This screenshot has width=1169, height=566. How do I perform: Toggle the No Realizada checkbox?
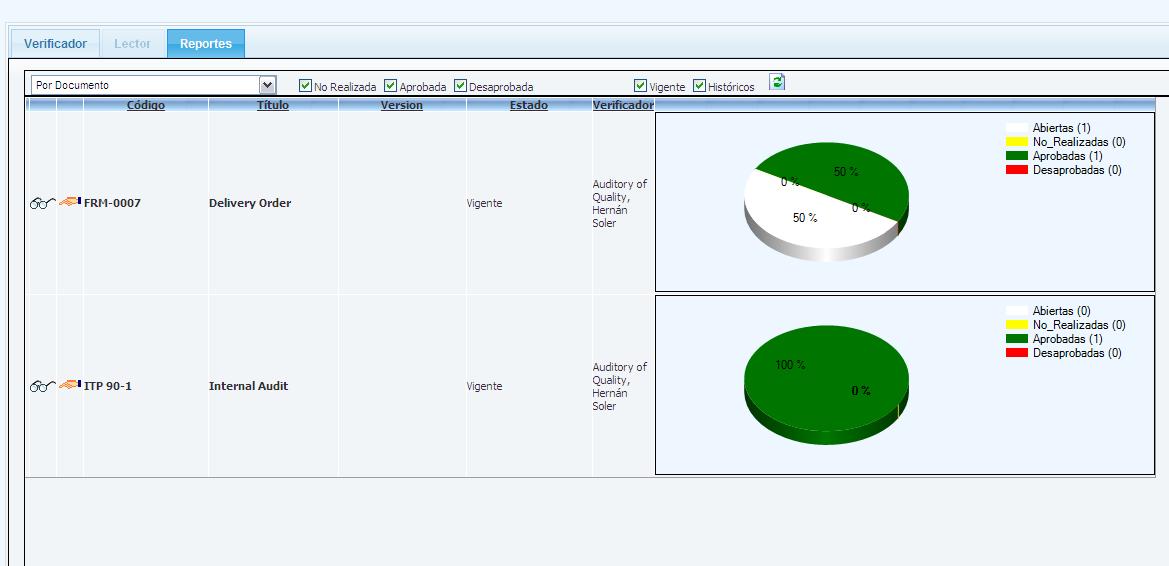click(305, 86)
